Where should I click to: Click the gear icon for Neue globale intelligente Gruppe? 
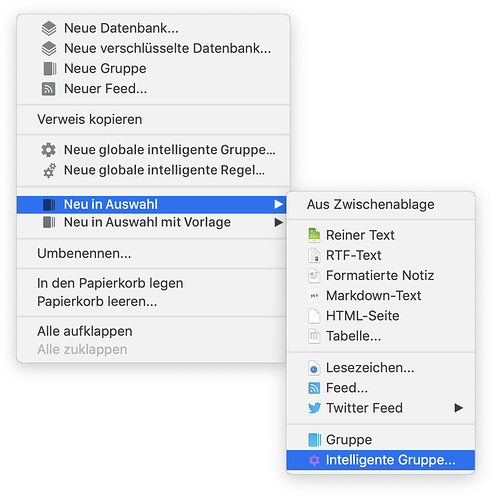[x=49, y=150]
